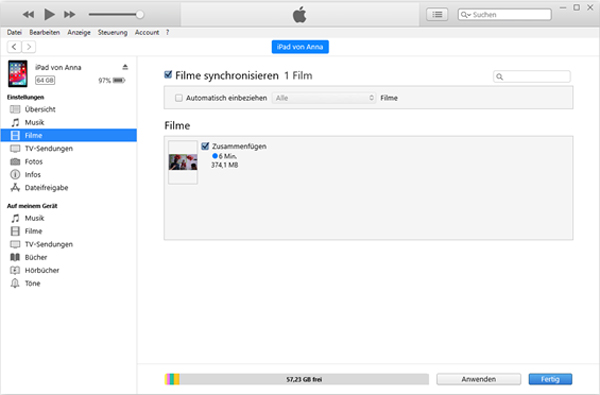Screen dimensions: 600x395
Task: Click the play button
Action: click(49, 15)
